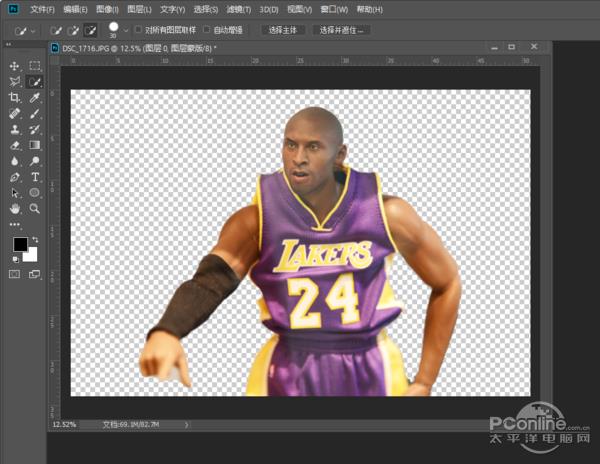Open the 选择(S) menu
The width and height of the screenshot is (600, 464).
206,9
